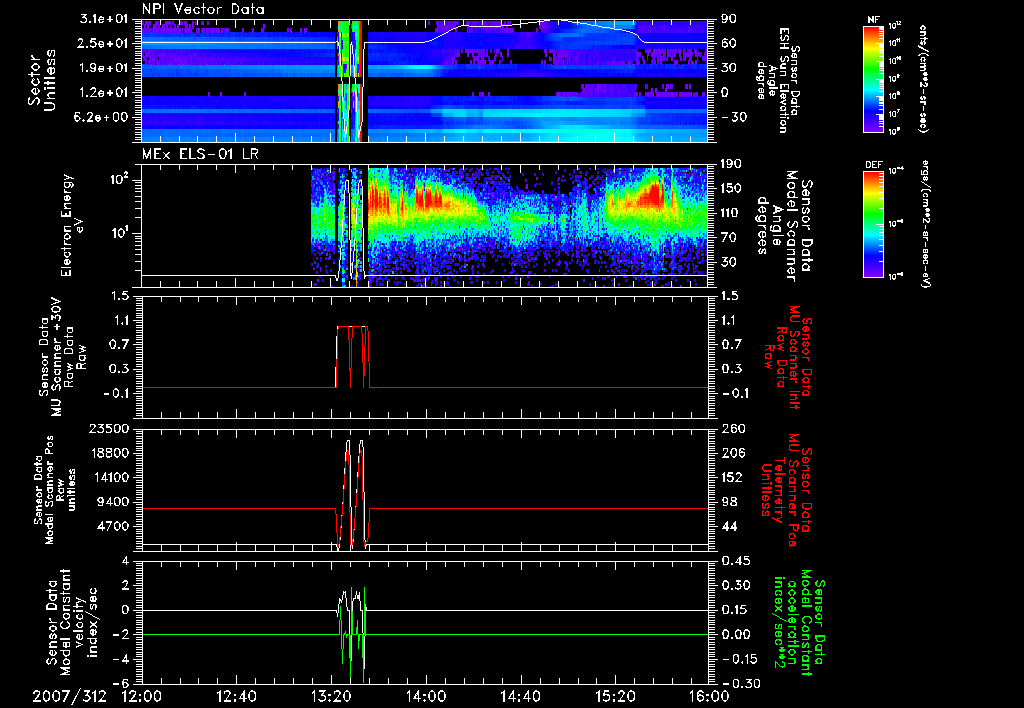Click the red MU Scanner Pos Telemetry title
1024x708 pixels.
[x=784, y=490]
